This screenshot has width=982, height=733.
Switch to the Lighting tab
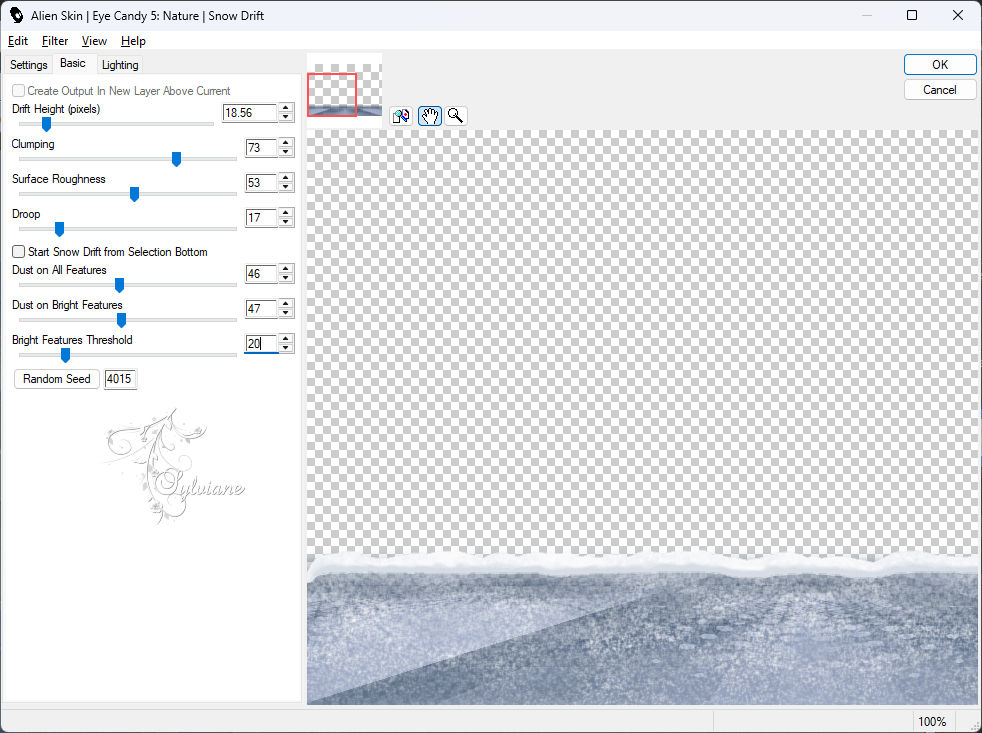tap(120, 65)
